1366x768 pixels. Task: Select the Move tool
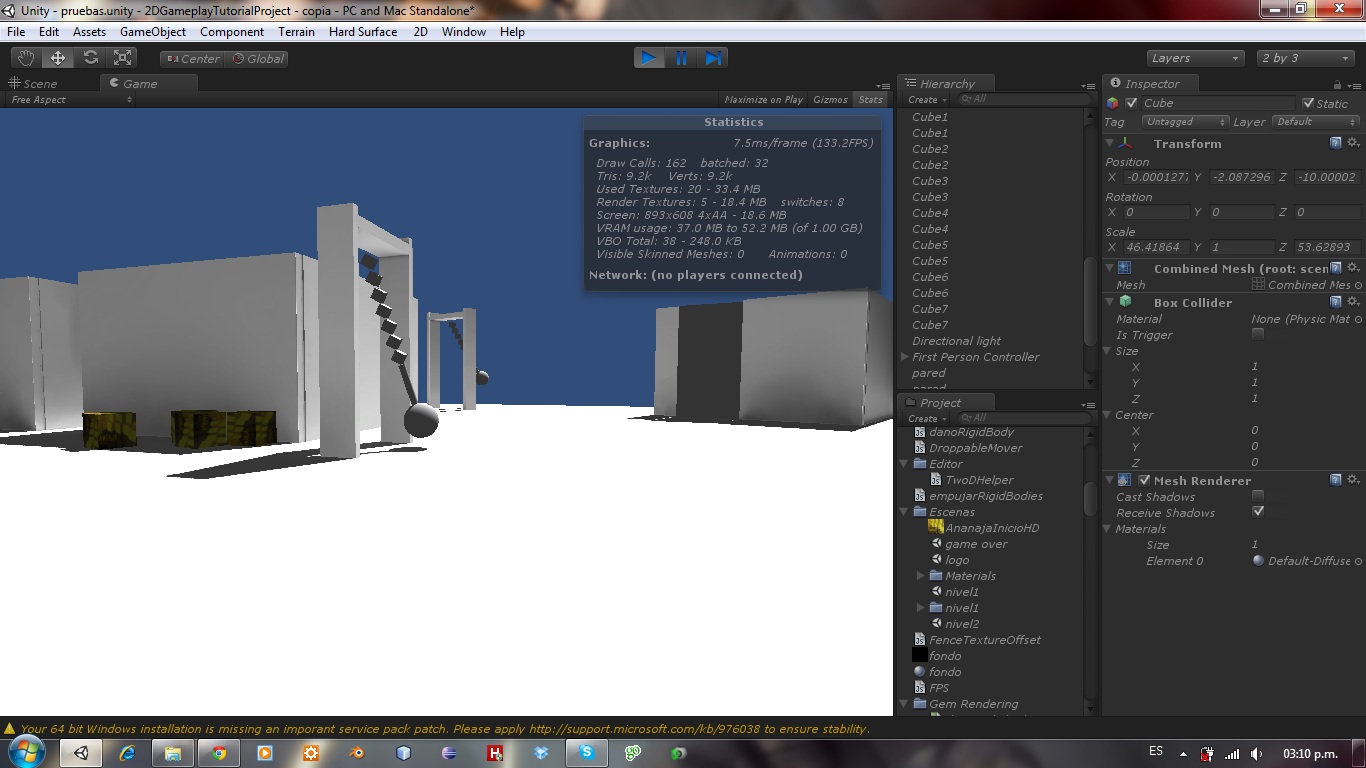pos(57,57)
